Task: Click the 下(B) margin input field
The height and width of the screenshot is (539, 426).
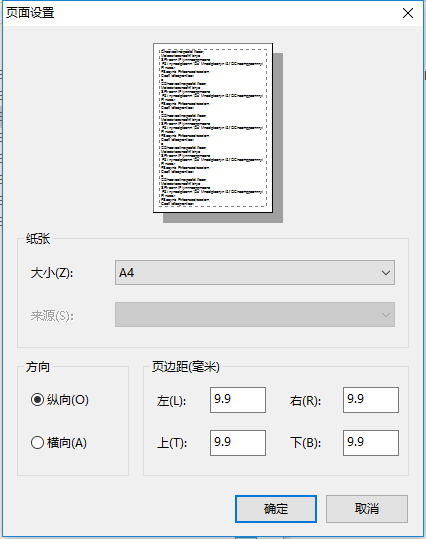Action: [x=371, y=443]
